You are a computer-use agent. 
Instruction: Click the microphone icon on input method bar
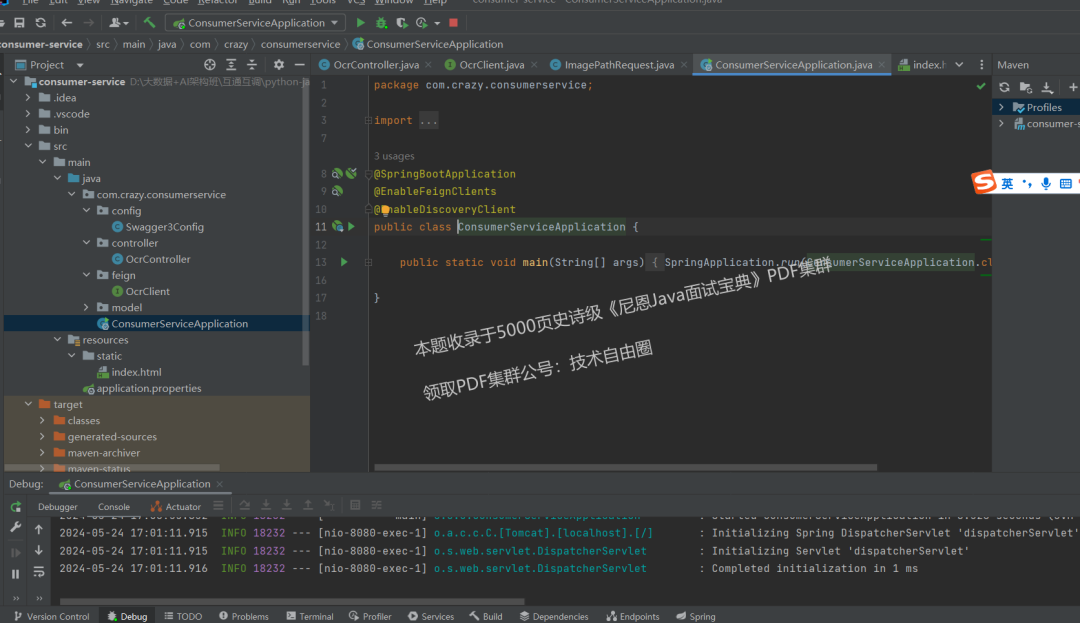pyautogui.click(x=1046, y=183)
